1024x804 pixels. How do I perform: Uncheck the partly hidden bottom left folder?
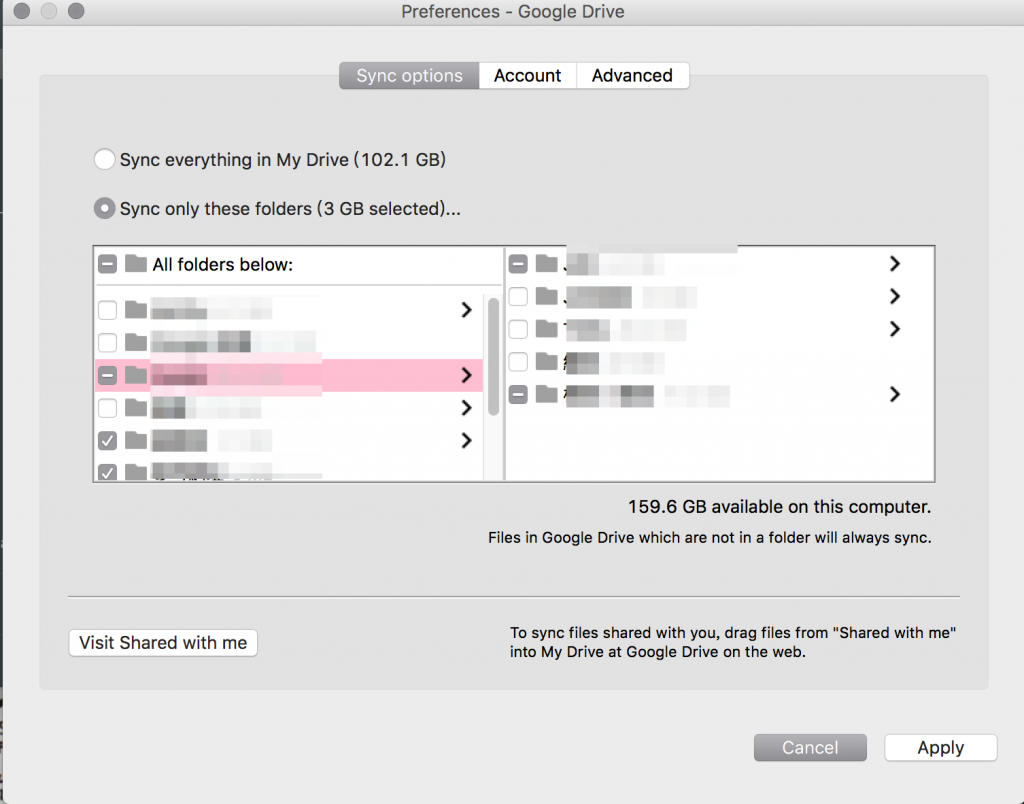click(108, 472)
